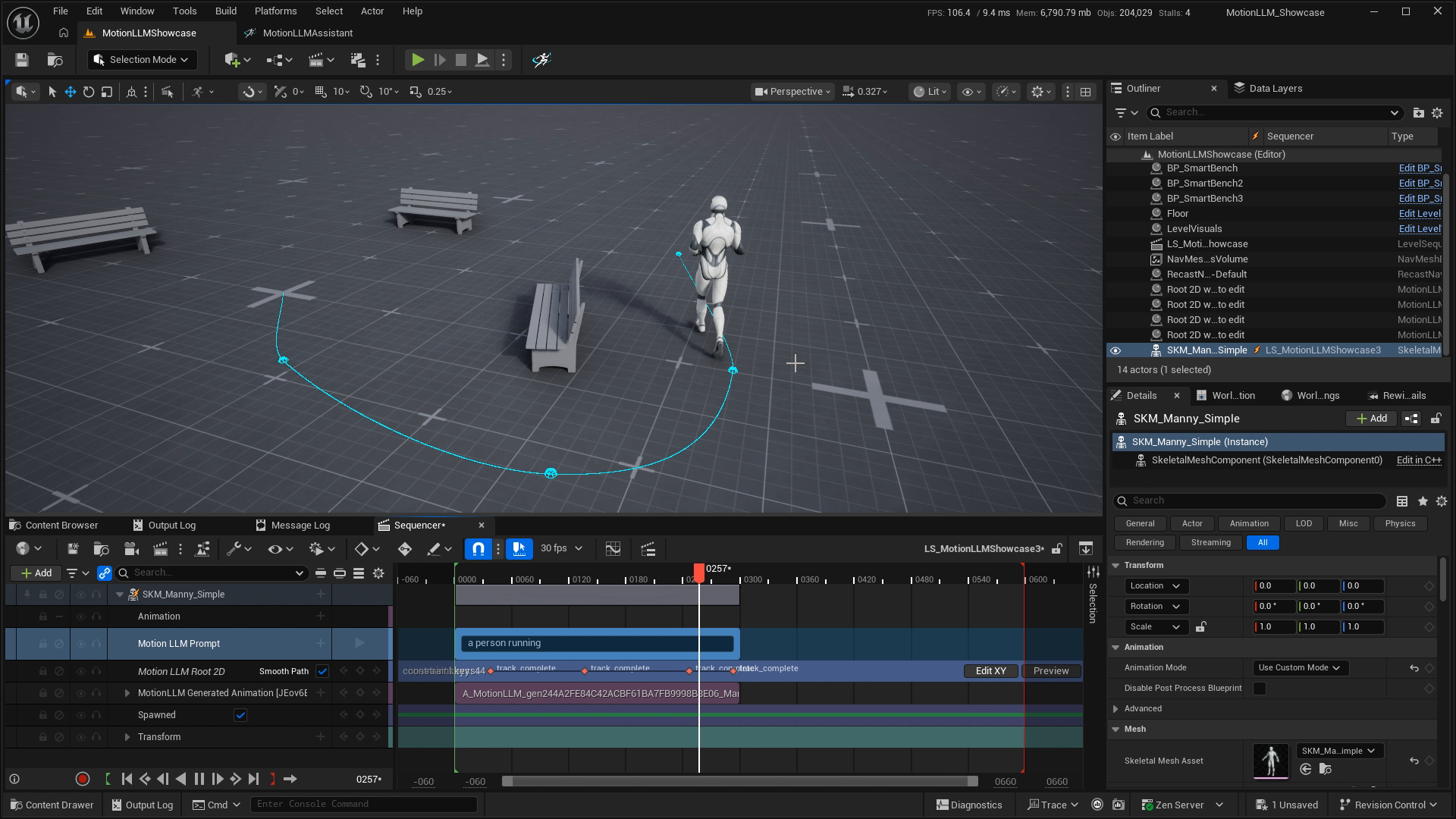This screenshot has width=1456, height=819.
Task: Click Preview button on Root 2D track
Action: coord(1051,671)
